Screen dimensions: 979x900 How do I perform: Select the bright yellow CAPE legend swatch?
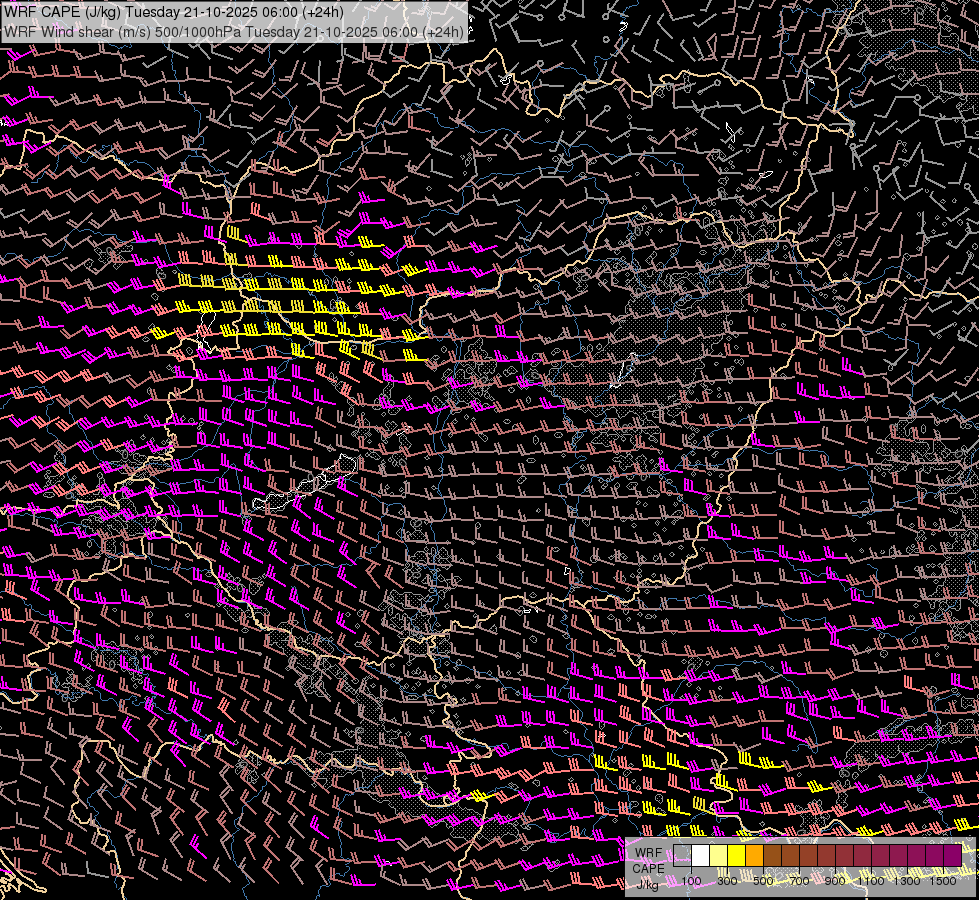737,856
